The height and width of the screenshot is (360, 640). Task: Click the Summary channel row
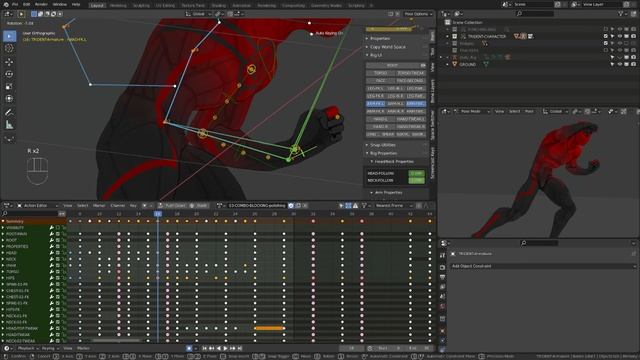[33, 221]
